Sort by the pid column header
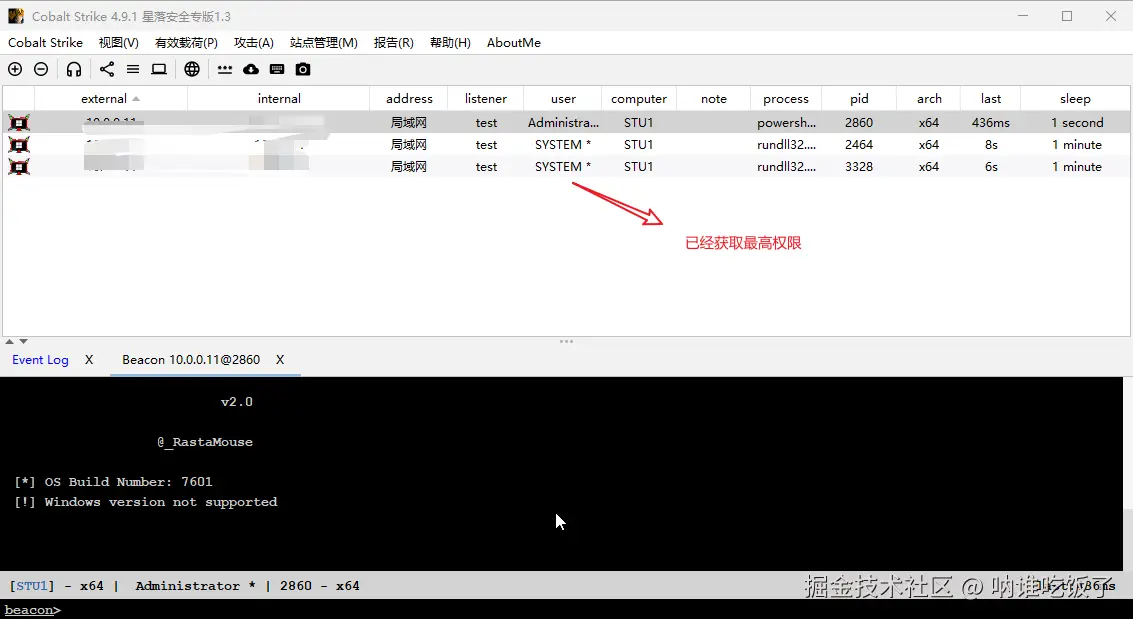The width and height of the screenshot is (1133, 619). pyautogui.click(x=859, y=99)
